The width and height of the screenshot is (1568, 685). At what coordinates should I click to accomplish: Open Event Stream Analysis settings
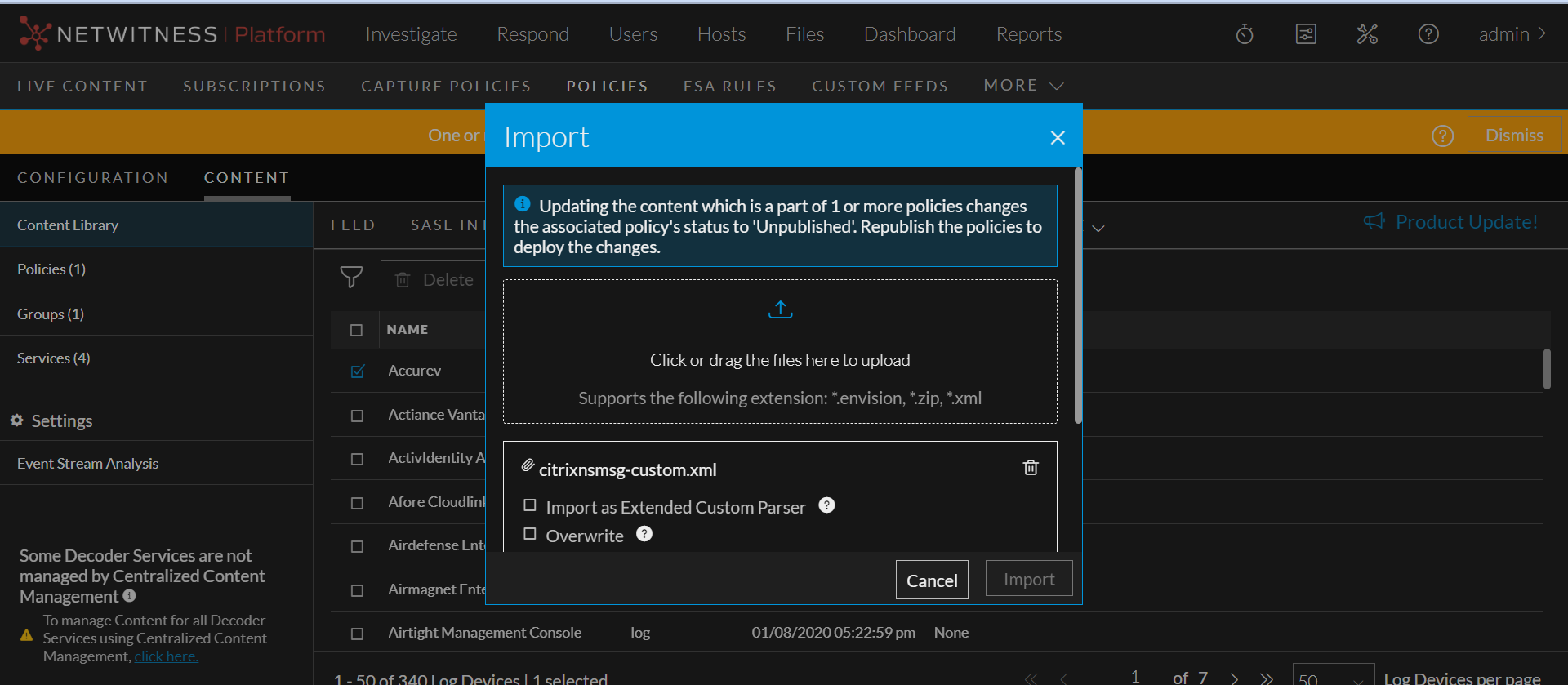click(156, 464)
